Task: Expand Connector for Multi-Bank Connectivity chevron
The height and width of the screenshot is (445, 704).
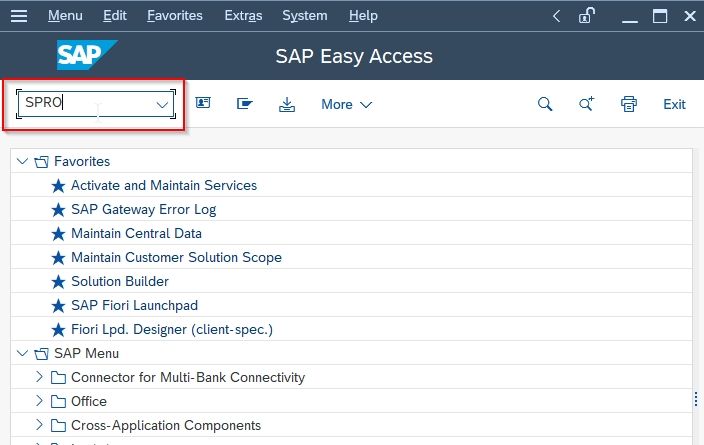Action: pos(39,377)
